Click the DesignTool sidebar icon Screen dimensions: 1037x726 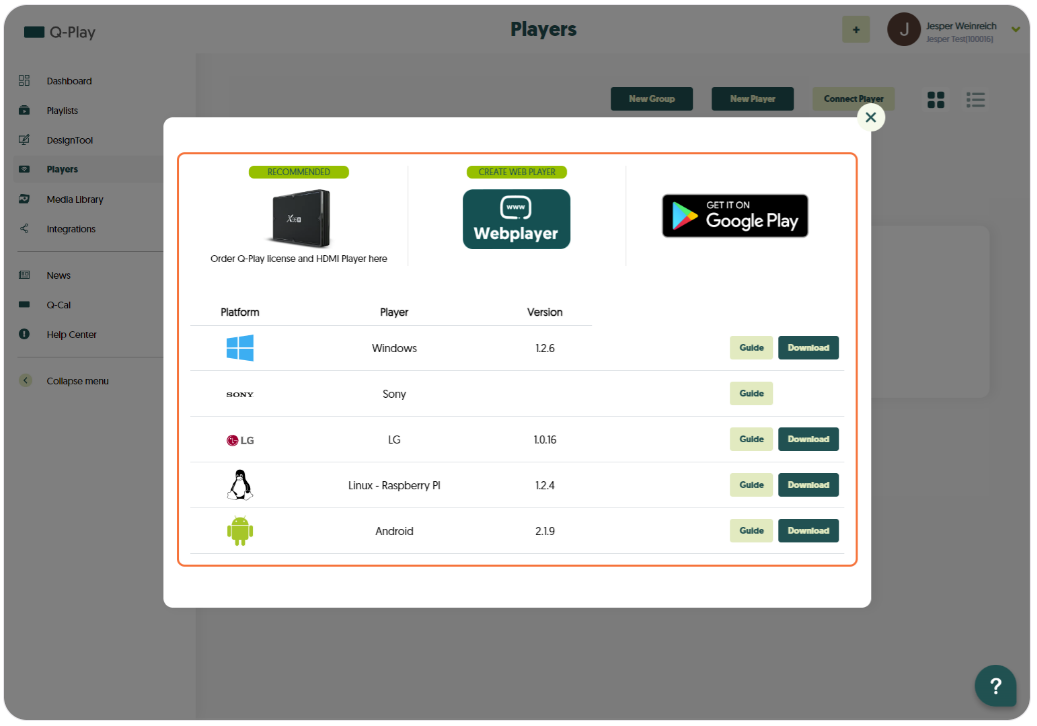point(24,140)
